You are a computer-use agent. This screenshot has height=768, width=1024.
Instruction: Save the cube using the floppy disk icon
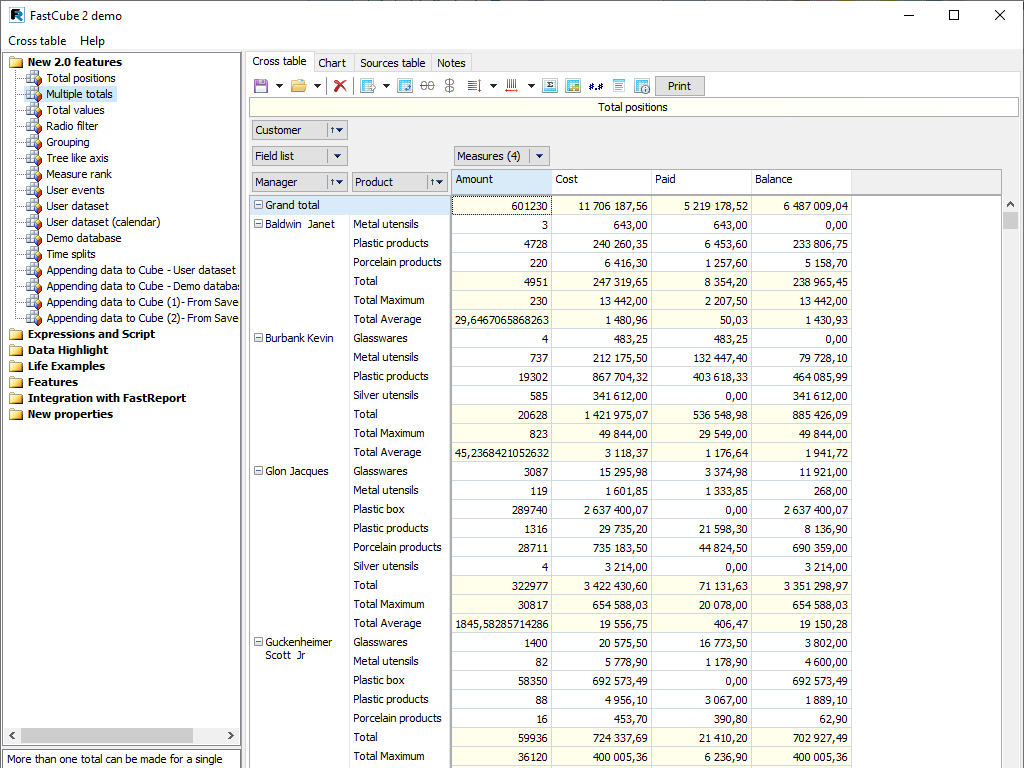(260, 85)
